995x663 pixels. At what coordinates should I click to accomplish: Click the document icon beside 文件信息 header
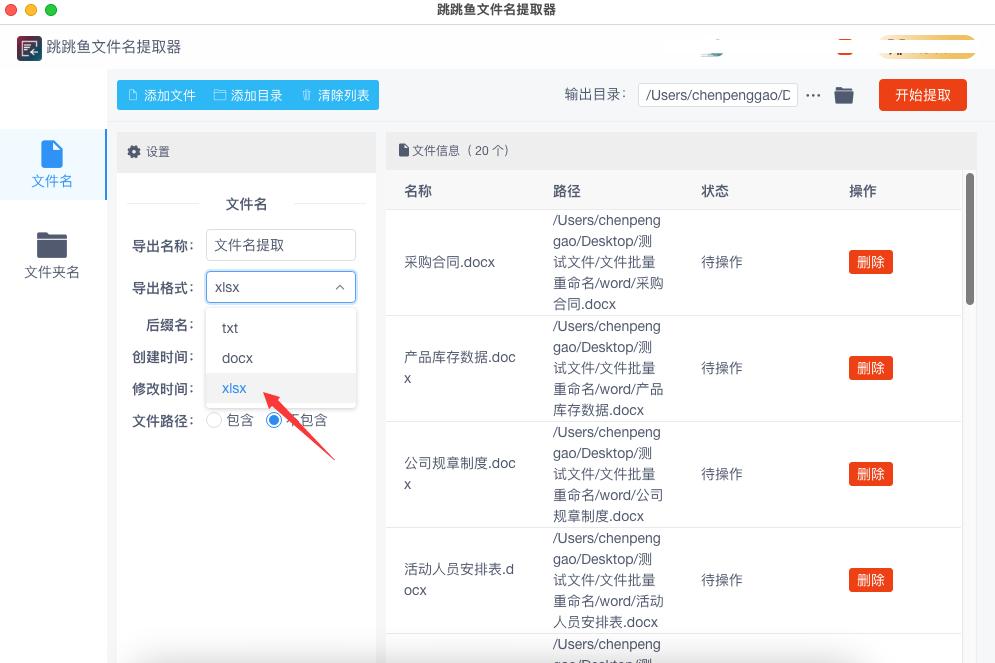pos(402,149)
